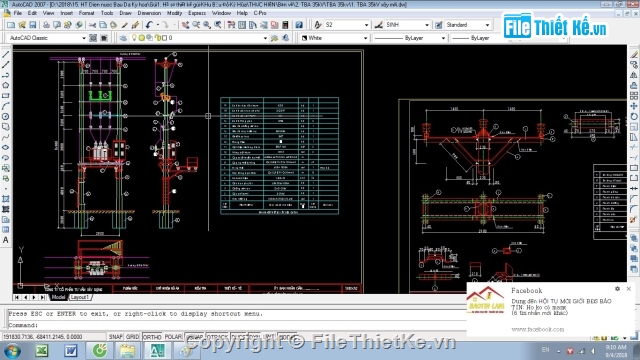This screenshot has height=360, width=640.
Task: Expand the Standard table style dropdown
Action: tap(487, 25)
